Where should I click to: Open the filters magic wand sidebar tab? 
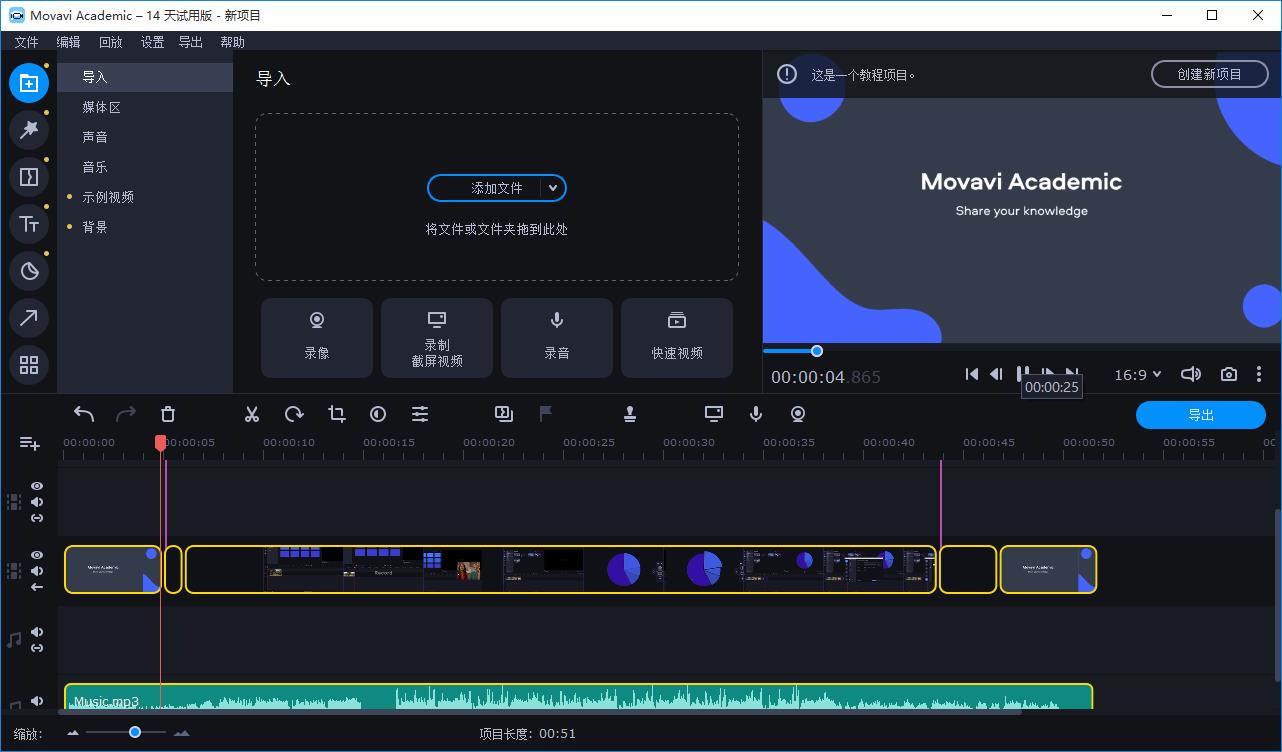pos(29,130)
